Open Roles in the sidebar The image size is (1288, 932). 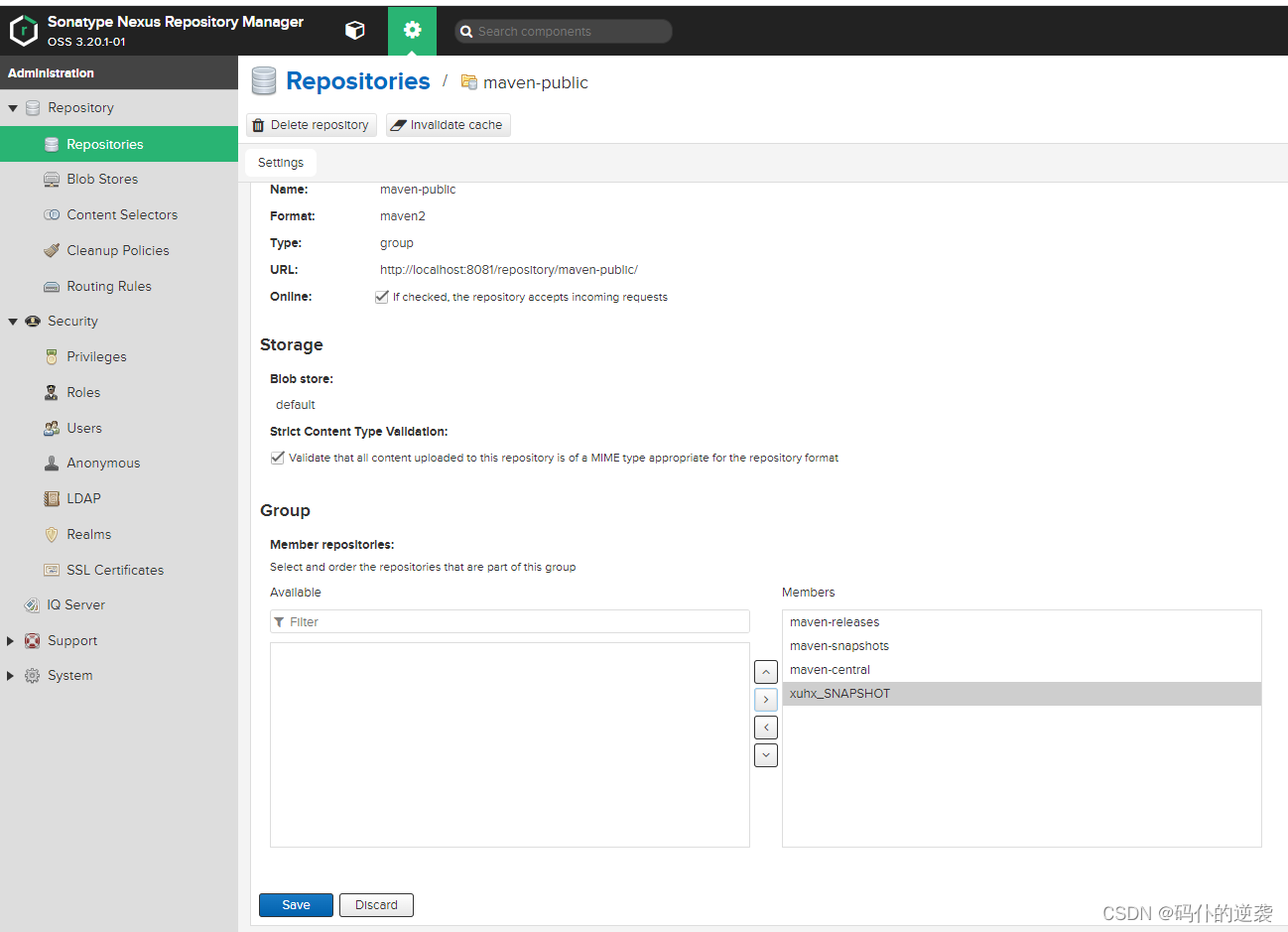coord(119,393)
